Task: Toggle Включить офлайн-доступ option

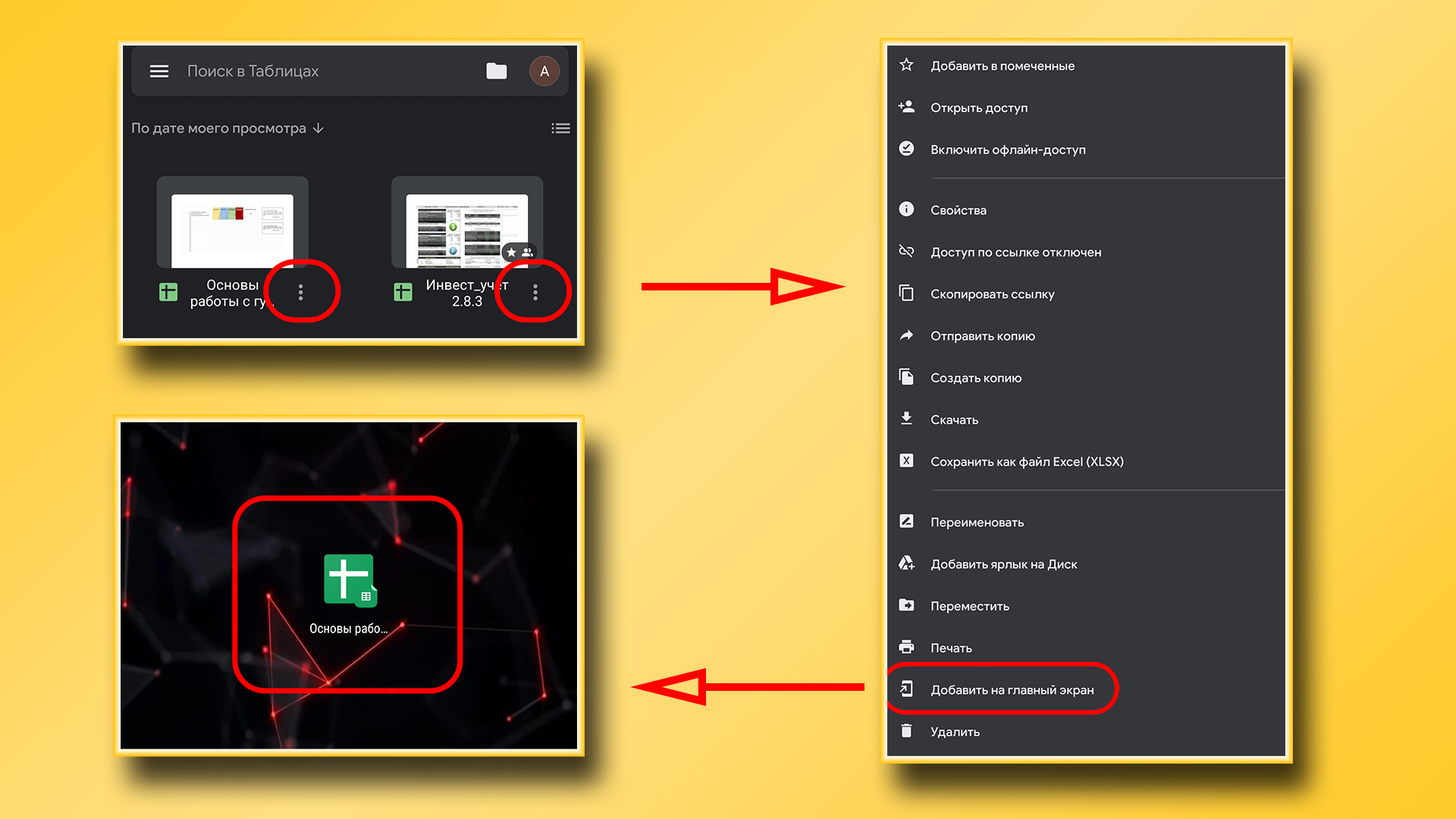Action: point(1086,149)
